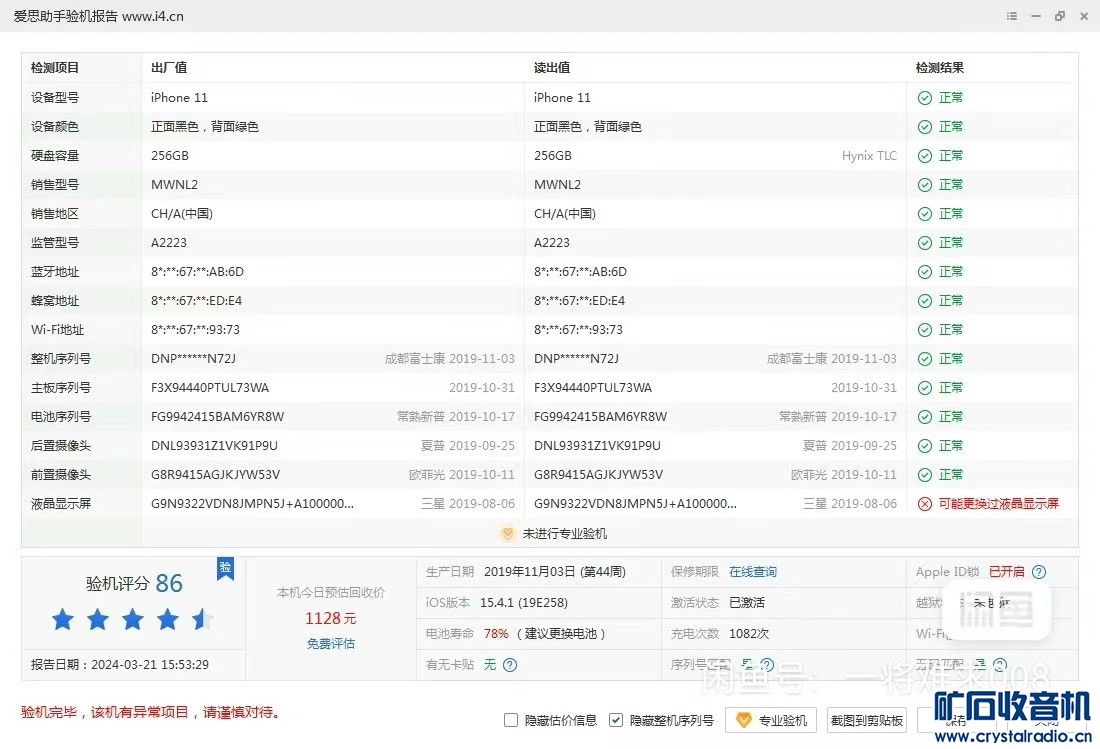The height and width of the screenshot is (749, 1100).
Task: Click the red X warning icon for 液晶显示屏
Action: pos(925,504)
